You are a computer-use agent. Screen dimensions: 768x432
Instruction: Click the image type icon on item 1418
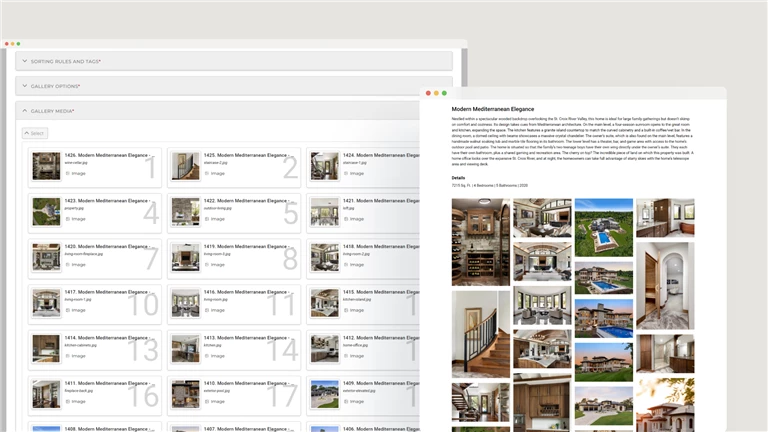point(346,264)
